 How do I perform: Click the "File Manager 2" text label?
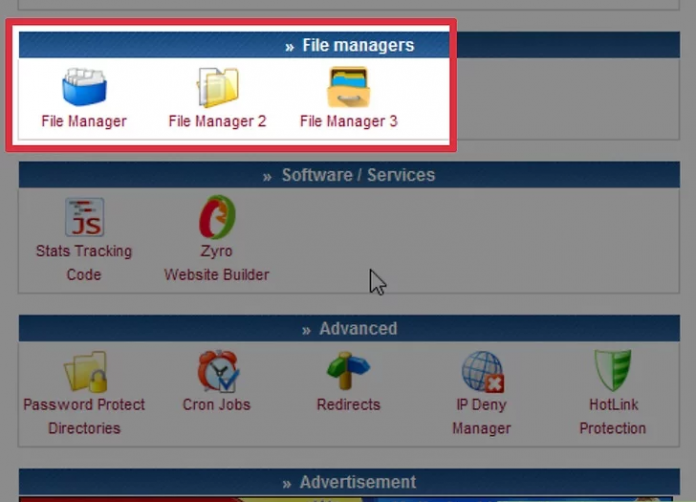[217, 122]
